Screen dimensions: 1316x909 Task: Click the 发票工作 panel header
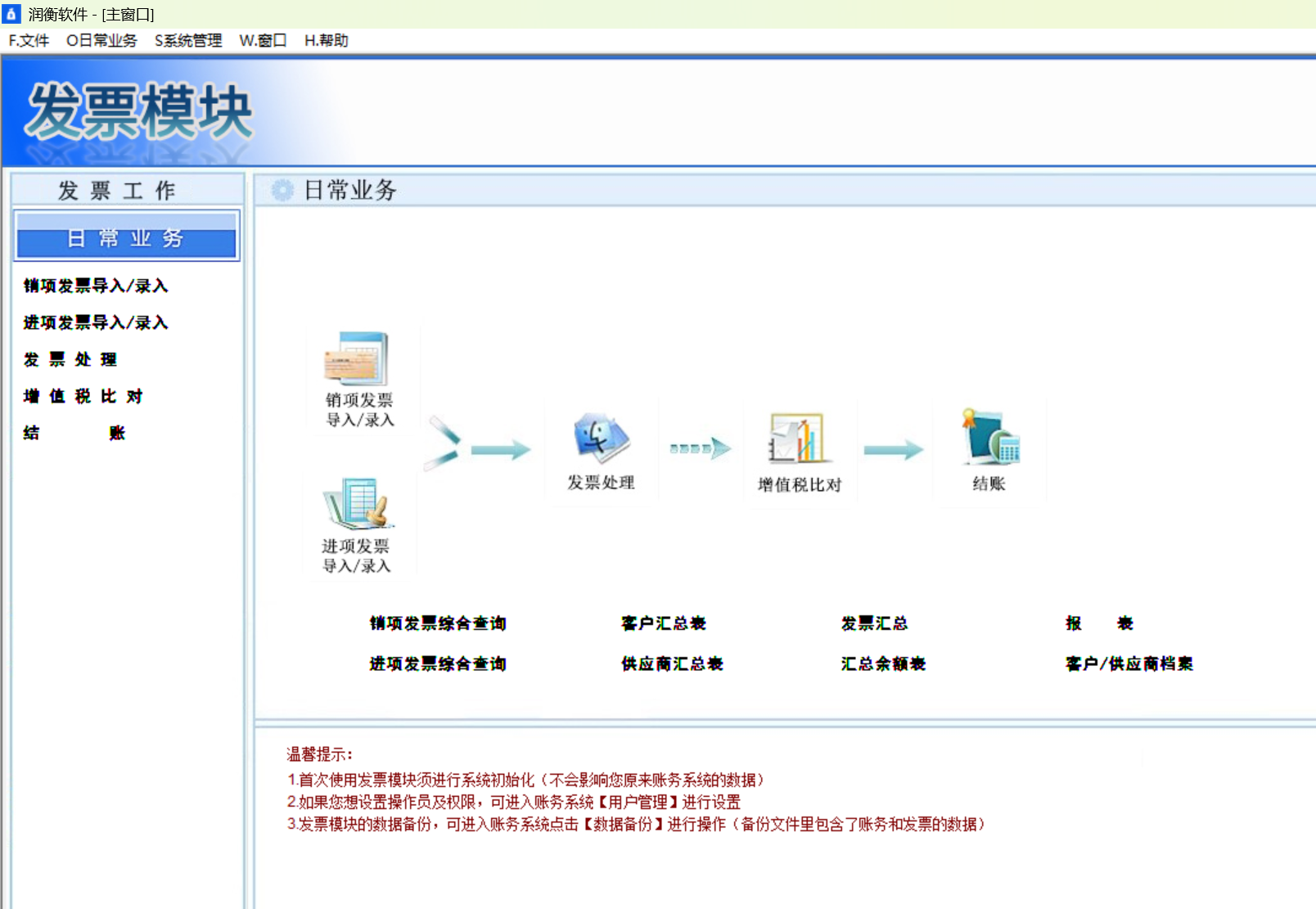tap(127, 190)
